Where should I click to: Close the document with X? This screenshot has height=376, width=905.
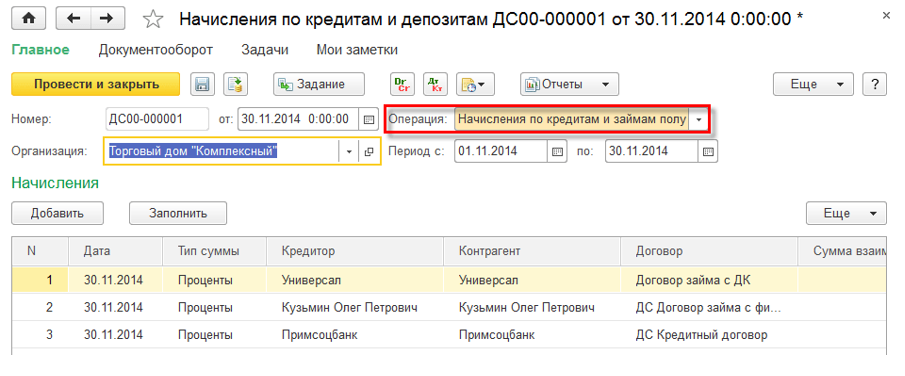point(886,17)
